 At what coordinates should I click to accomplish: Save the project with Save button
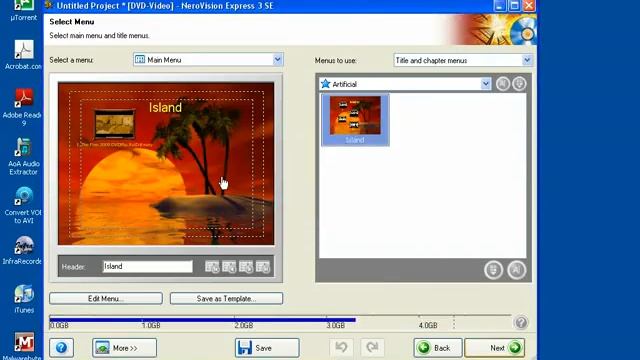(267, 348)
